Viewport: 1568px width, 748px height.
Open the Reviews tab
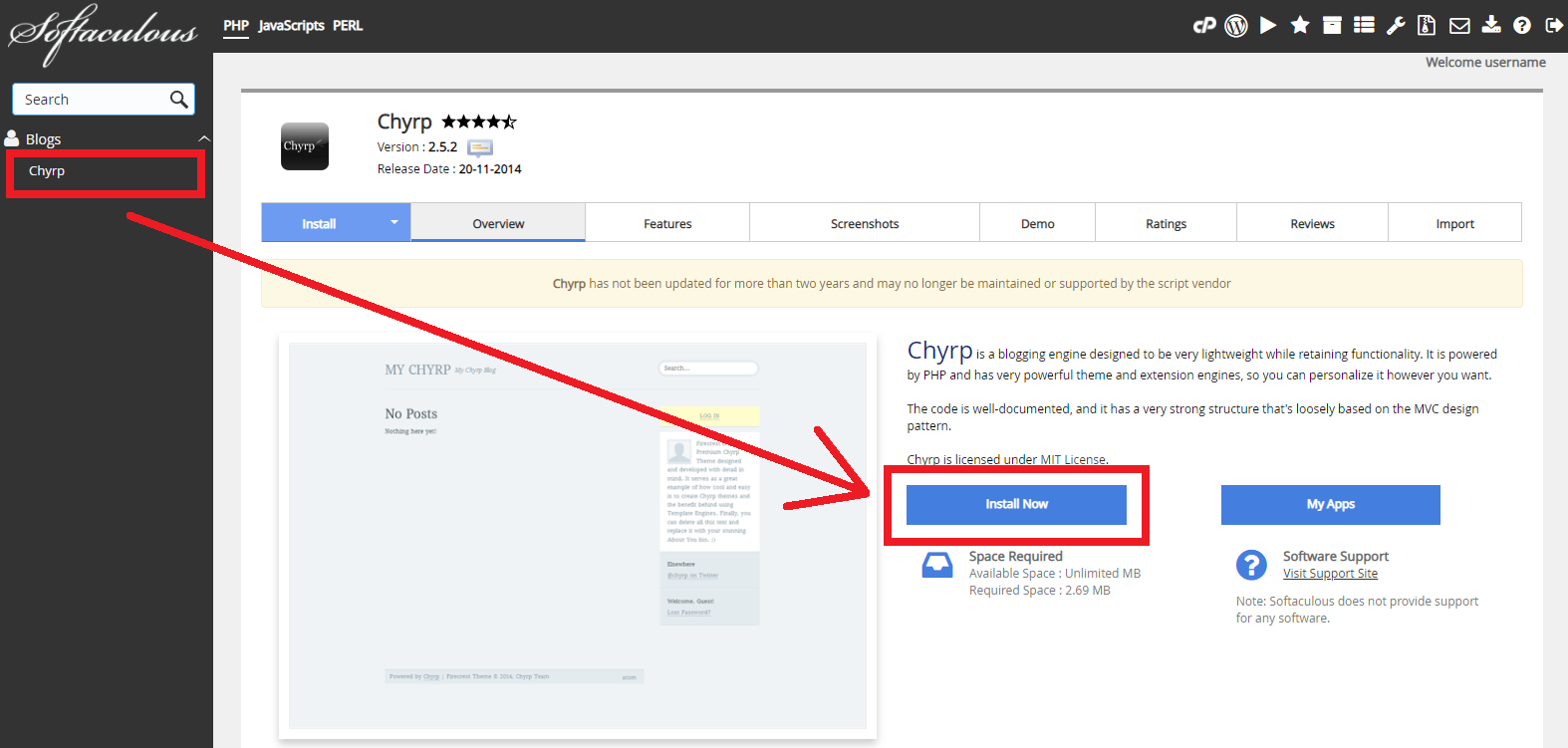(x=1312, y=223)
